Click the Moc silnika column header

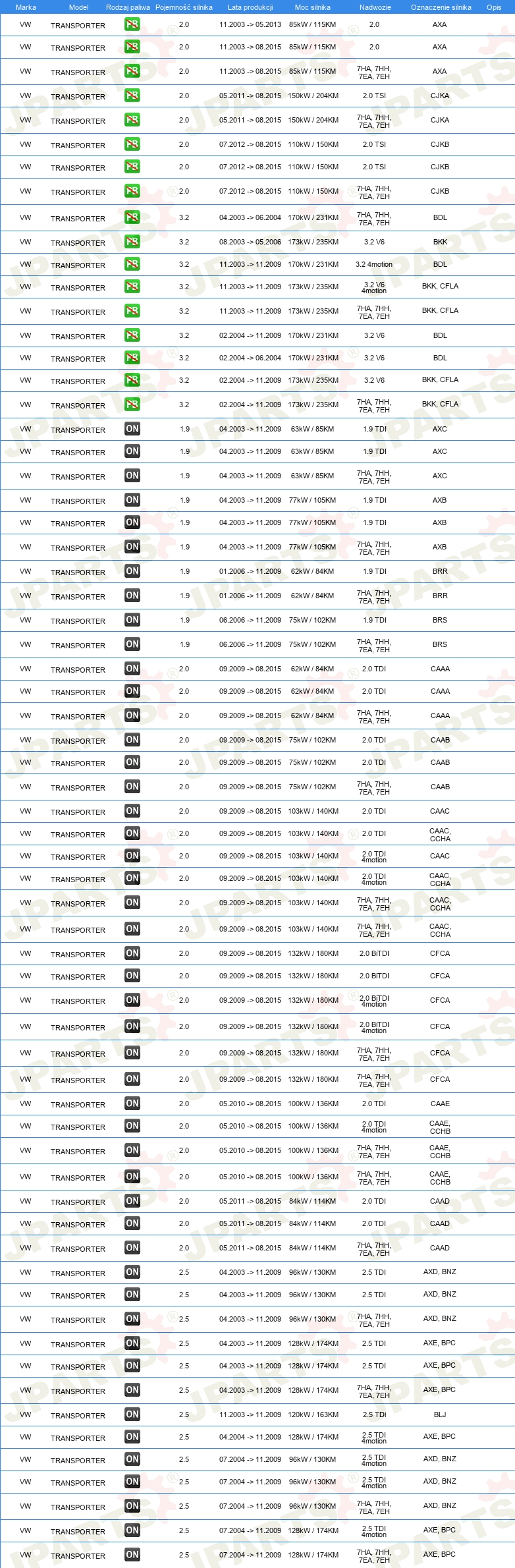pyautogui.click(x=313, y=7)
